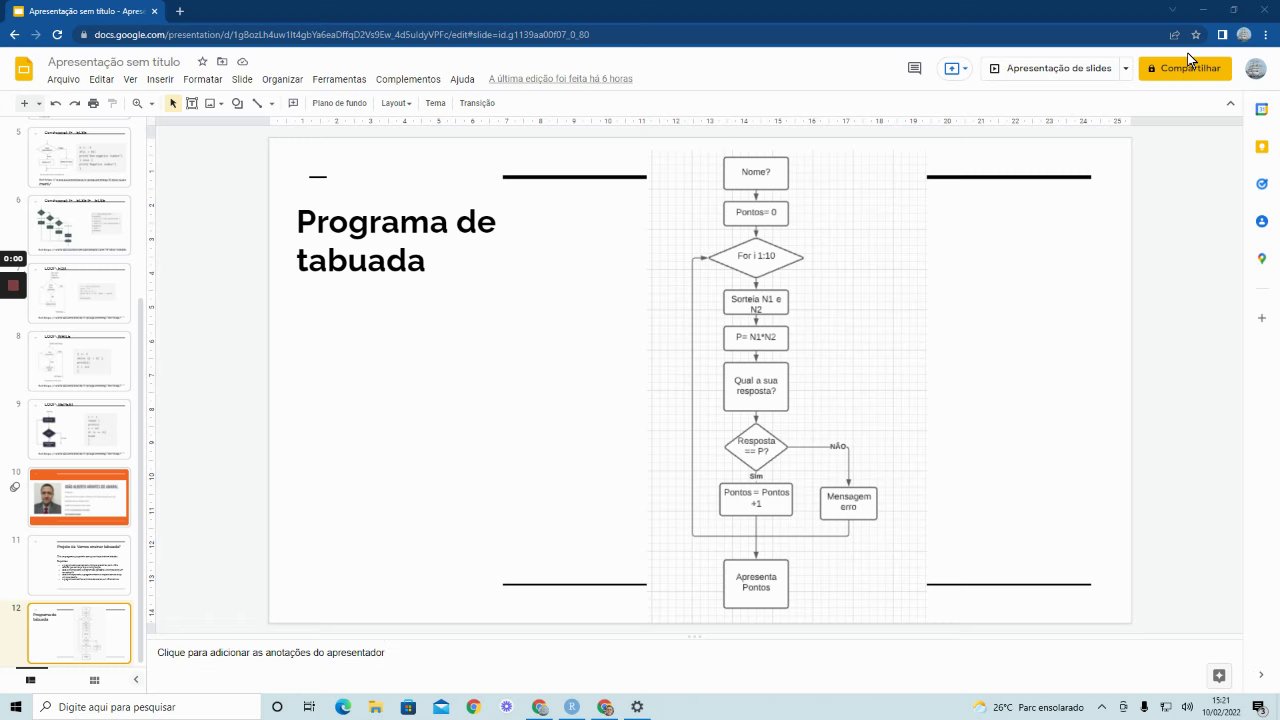Select the shape tool icon
This screenshot has height=720, width=1280.
(x=237, y=103)
